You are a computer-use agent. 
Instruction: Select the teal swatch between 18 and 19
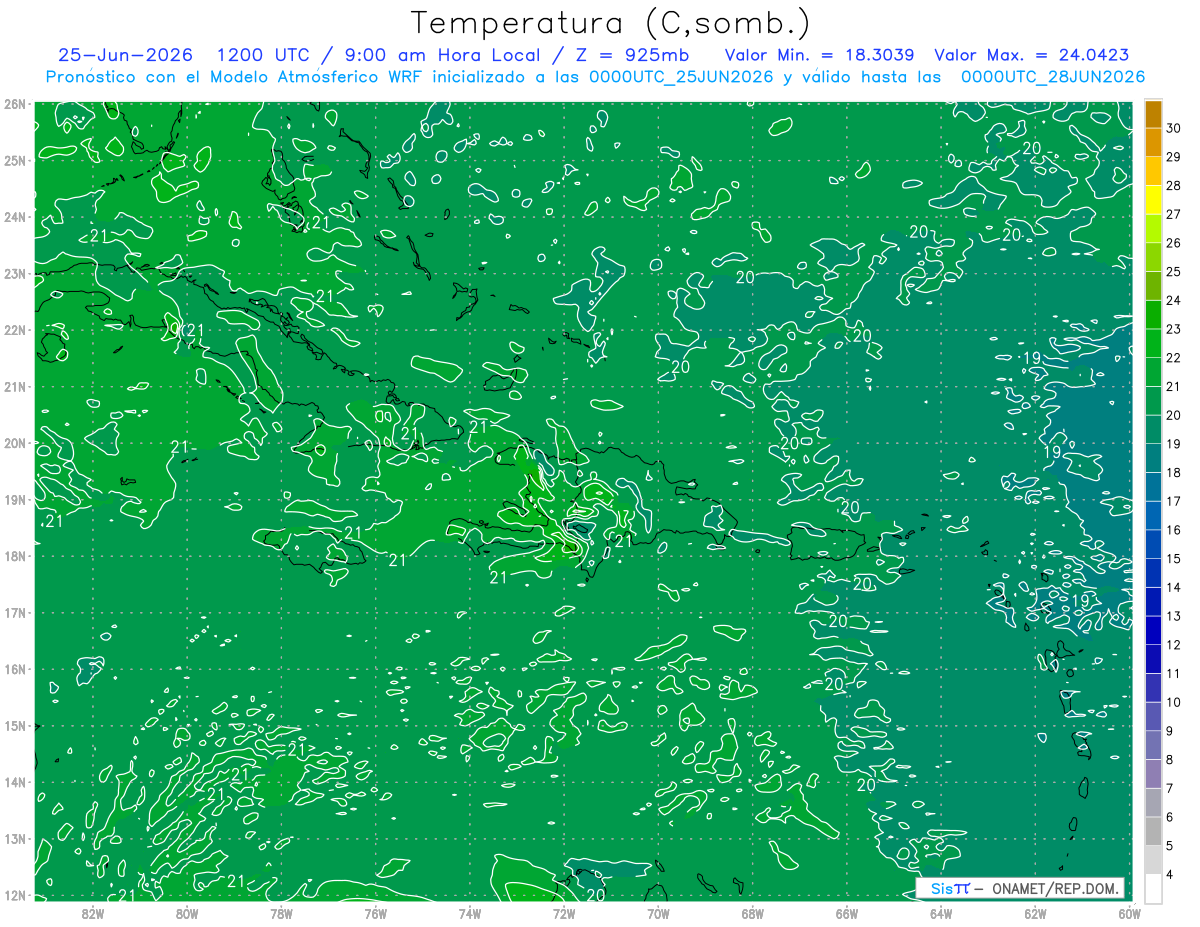pyautogui.click(x=1153, y=458)
